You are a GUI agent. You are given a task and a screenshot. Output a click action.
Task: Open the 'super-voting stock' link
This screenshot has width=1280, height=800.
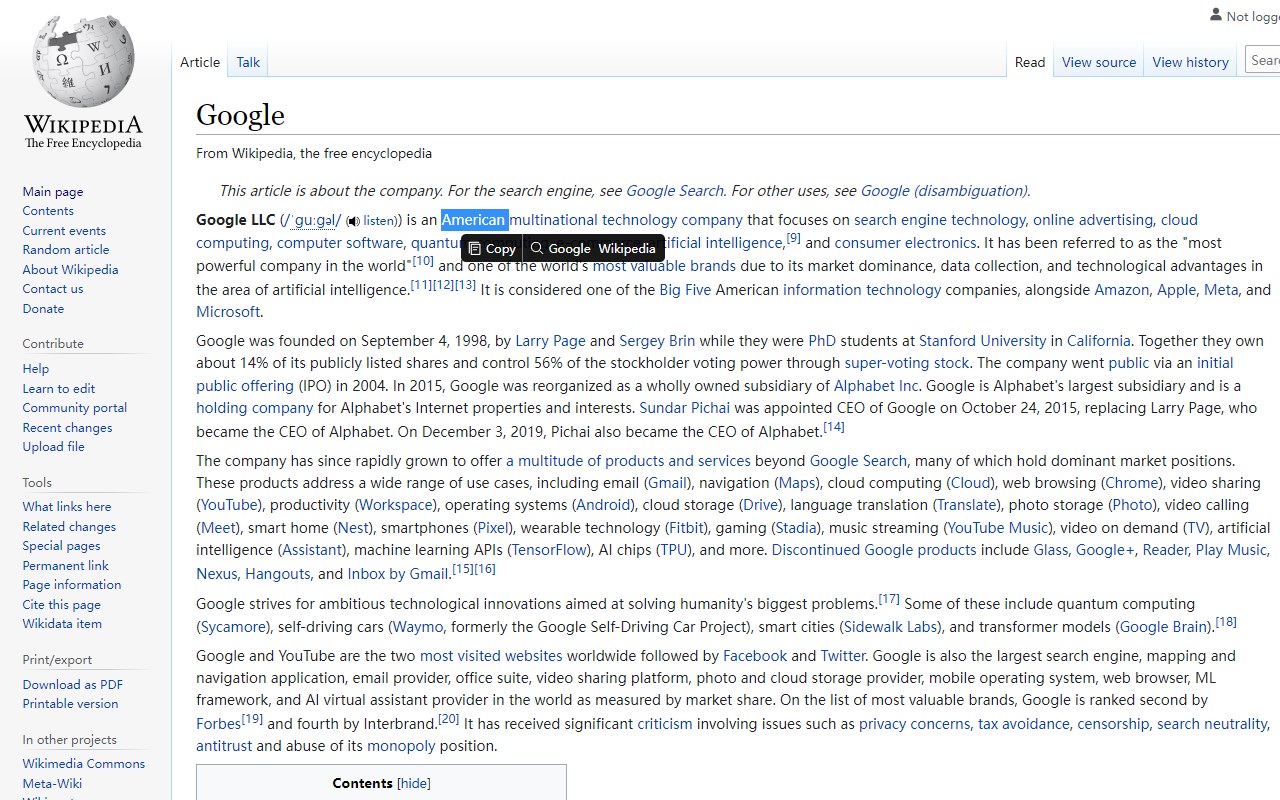point(907,363)
